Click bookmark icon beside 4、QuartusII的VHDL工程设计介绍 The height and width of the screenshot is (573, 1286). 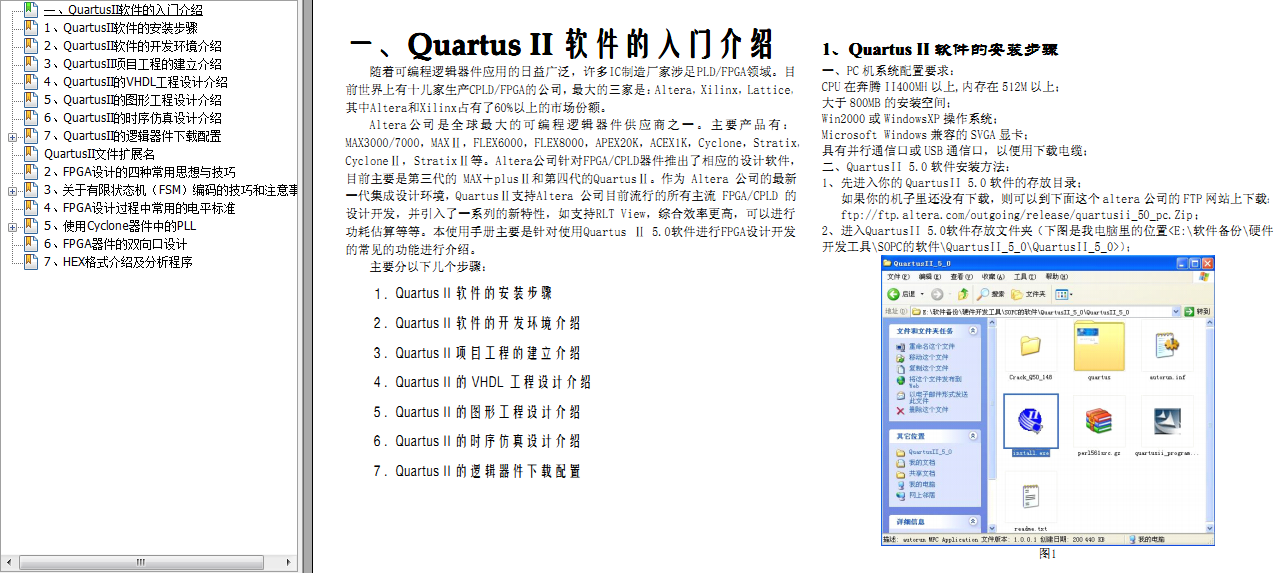point(31,82)
